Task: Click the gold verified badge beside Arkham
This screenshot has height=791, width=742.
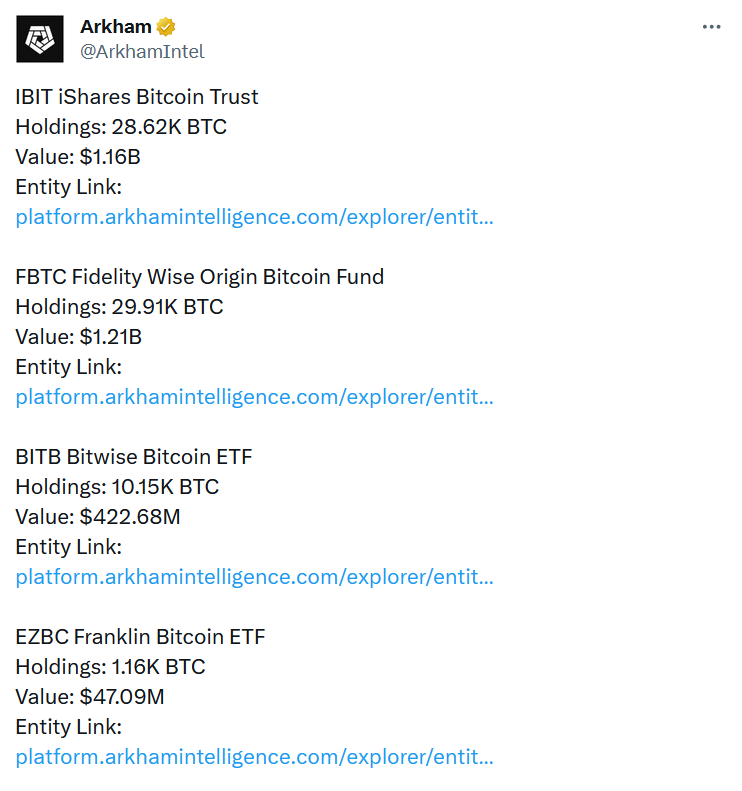Action: [x=165, y=27]
